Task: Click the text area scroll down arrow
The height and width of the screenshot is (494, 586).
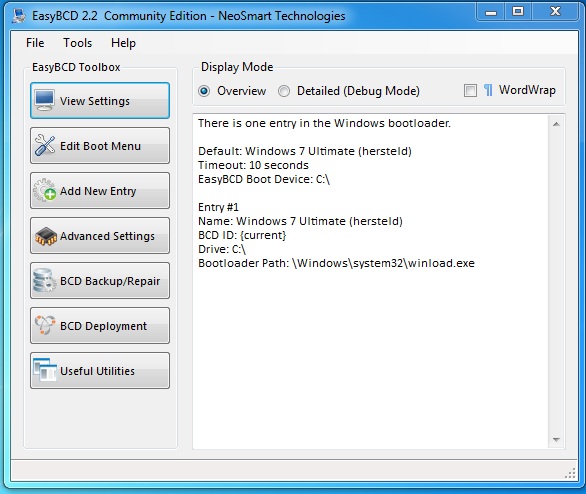Action: [x=556, y=439]
